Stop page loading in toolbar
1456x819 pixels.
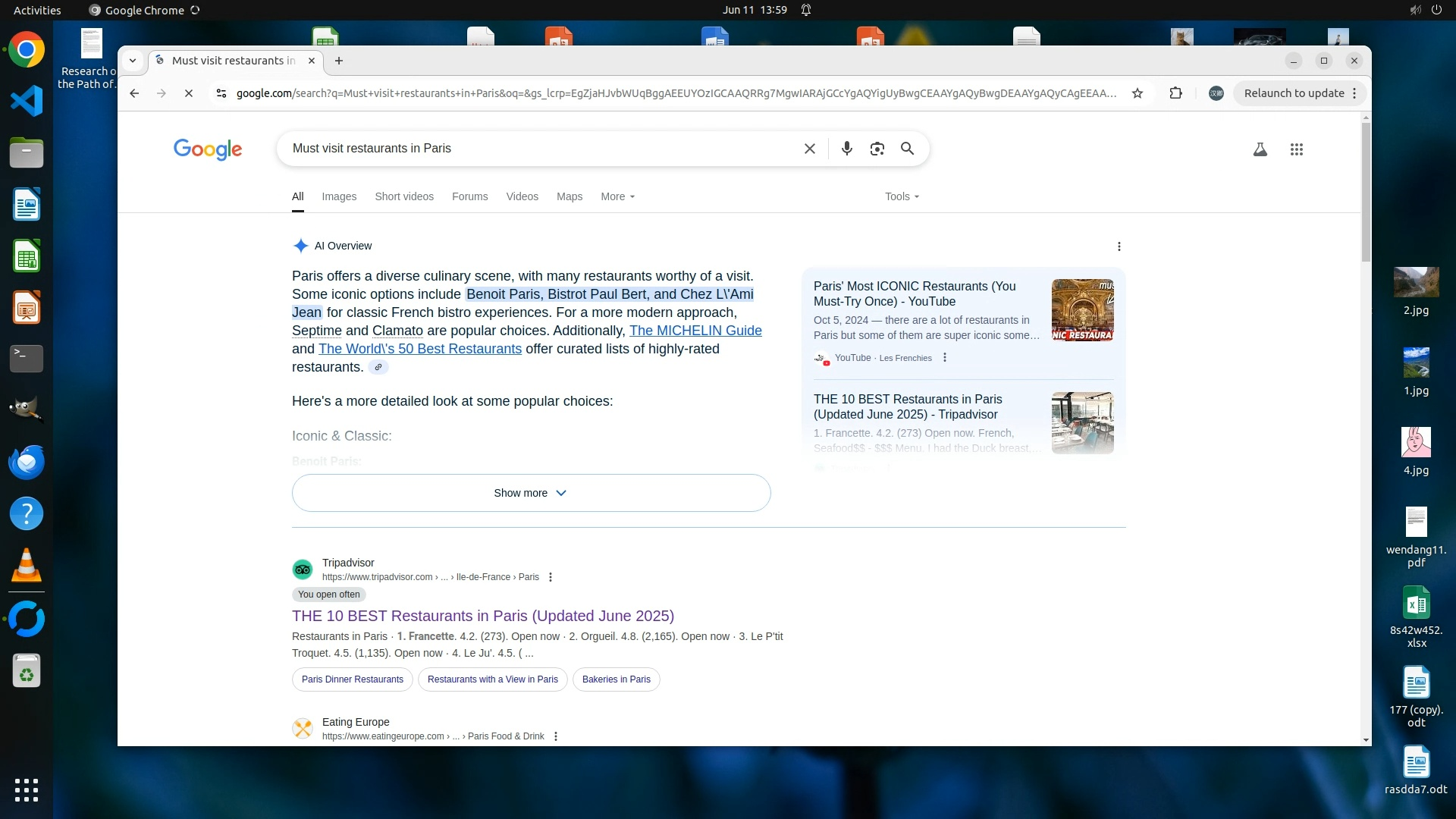[189, 93]
